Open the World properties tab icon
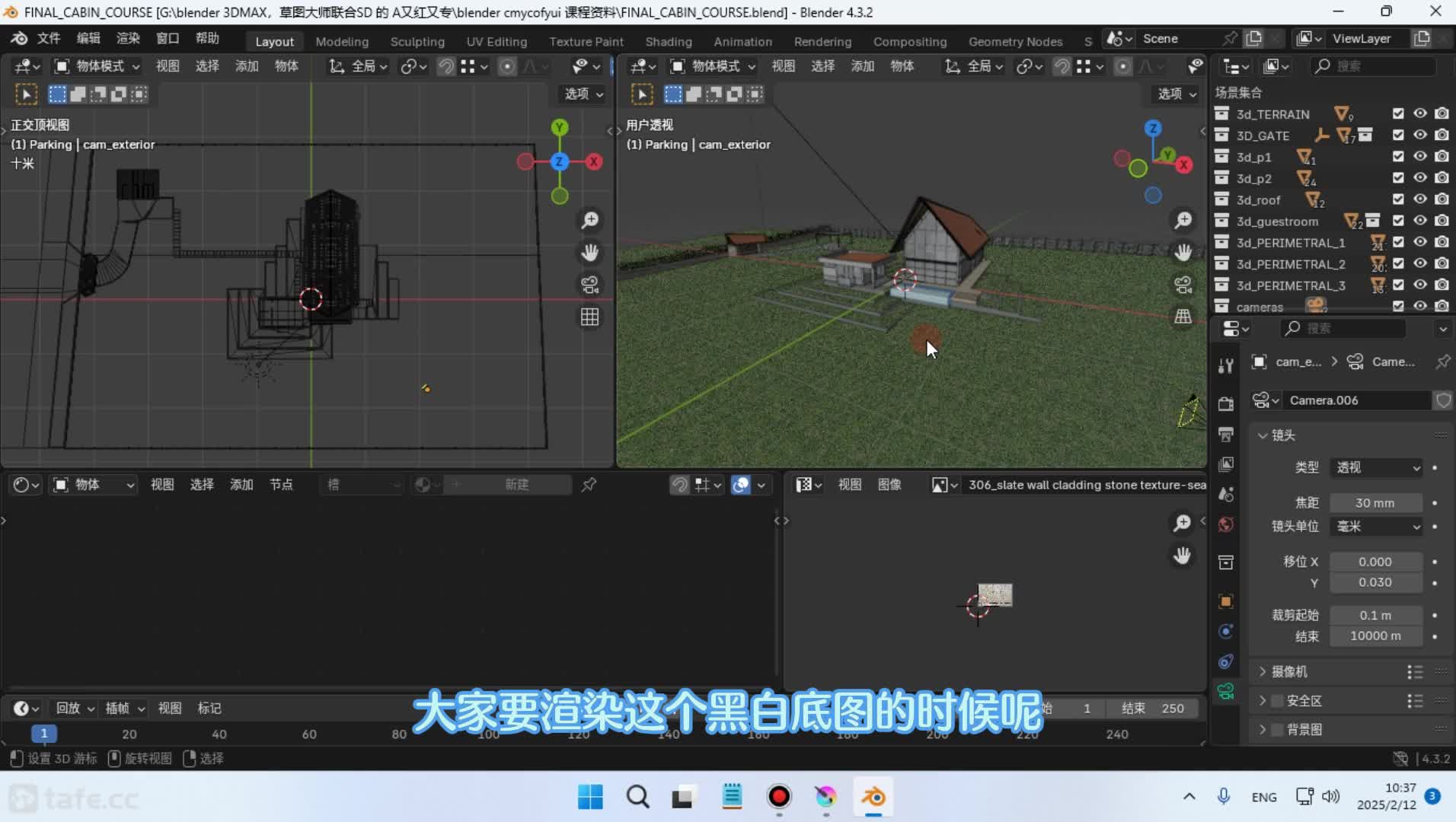 (x=1225, y=524)
